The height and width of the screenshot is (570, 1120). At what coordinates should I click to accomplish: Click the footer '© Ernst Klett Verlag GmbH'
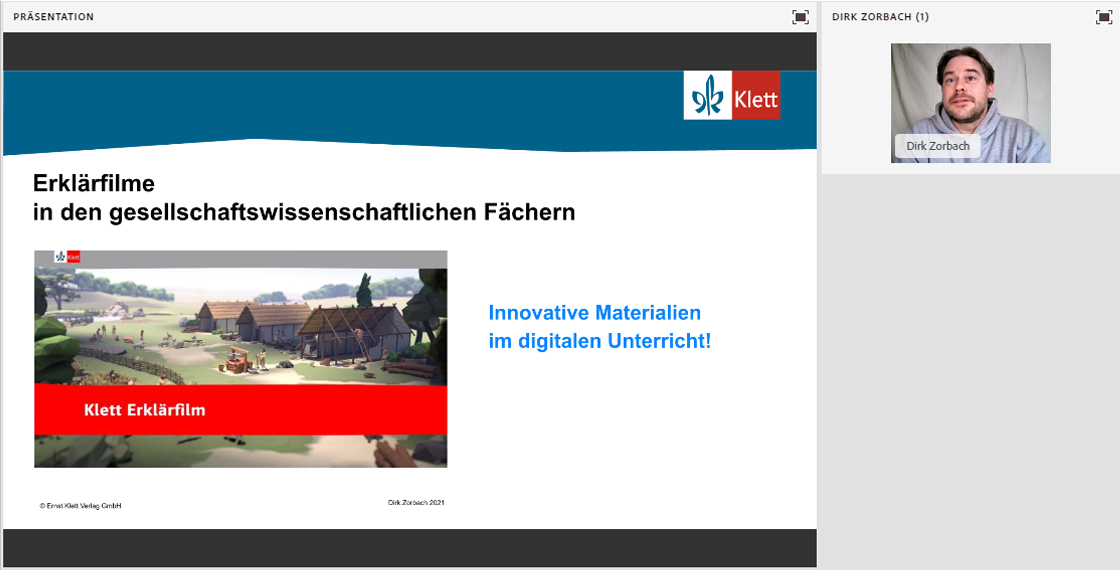click(80, 506)
